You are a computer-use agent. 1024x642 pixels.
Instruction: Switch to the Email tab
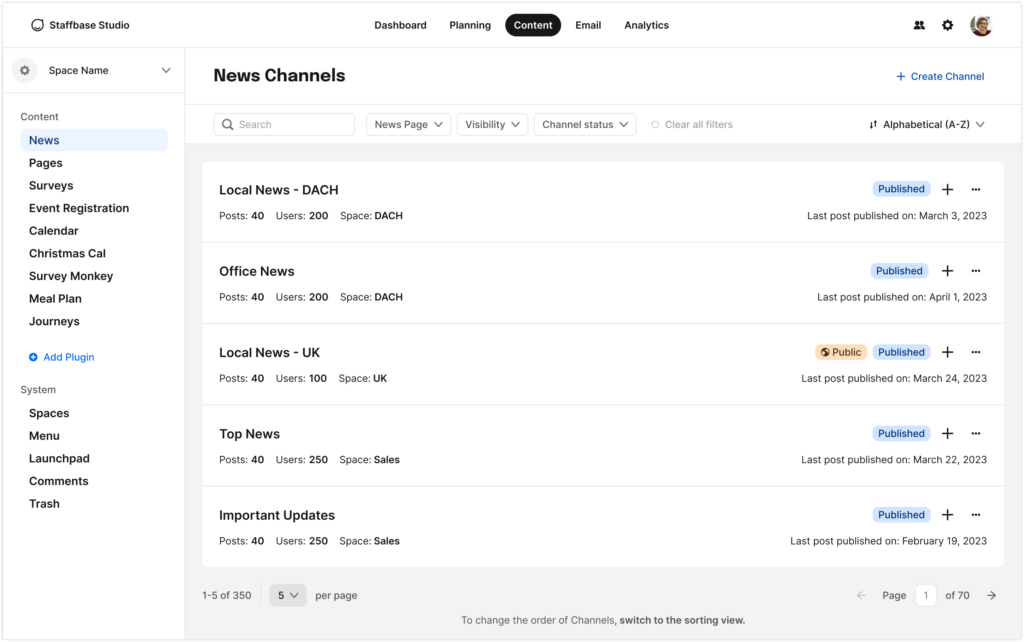tap(588, 25)
